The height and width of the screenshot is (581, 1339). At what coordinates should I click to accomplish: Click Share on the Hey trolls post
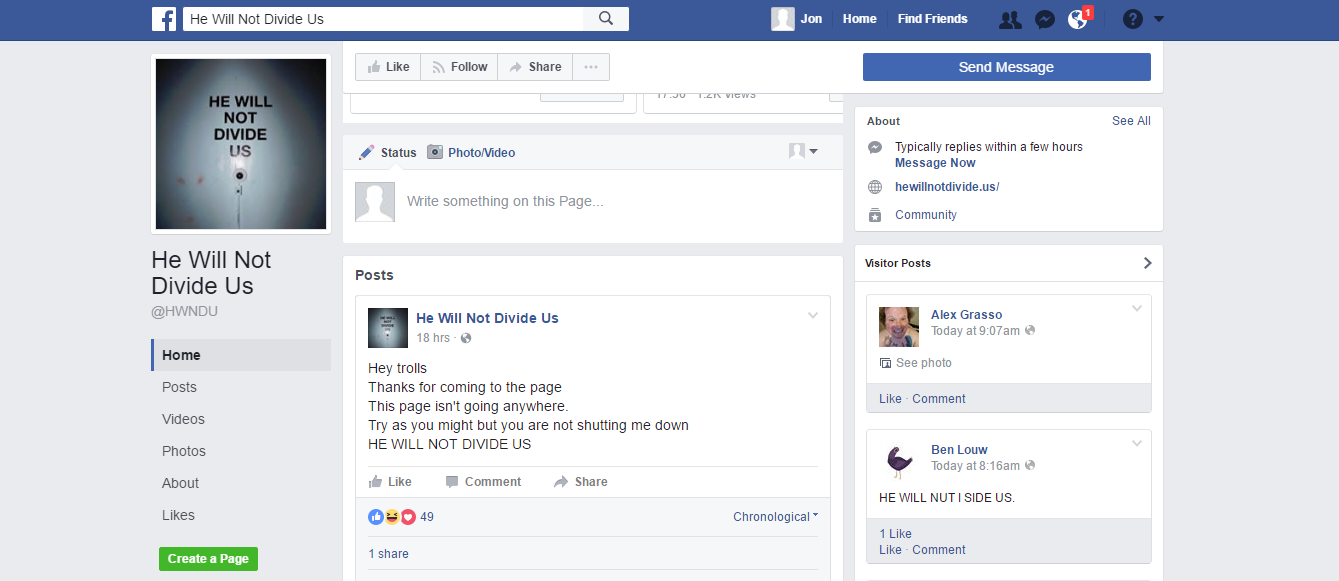coord(581,482)
